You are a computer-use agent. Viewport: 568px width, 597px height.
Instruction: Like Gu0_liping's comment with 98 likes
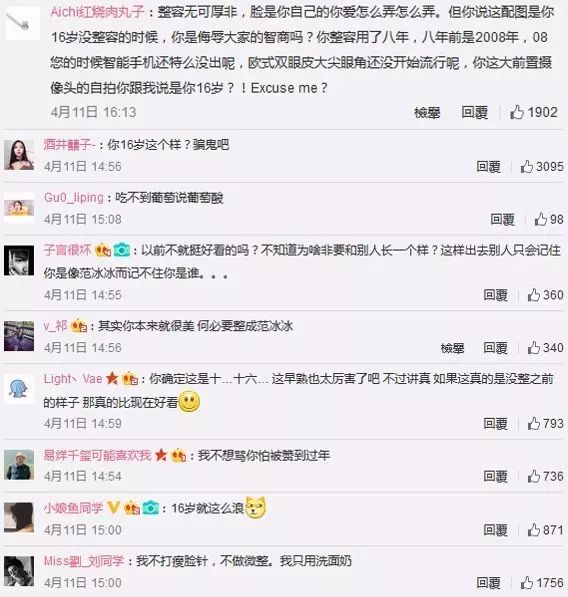coord(541,219)
